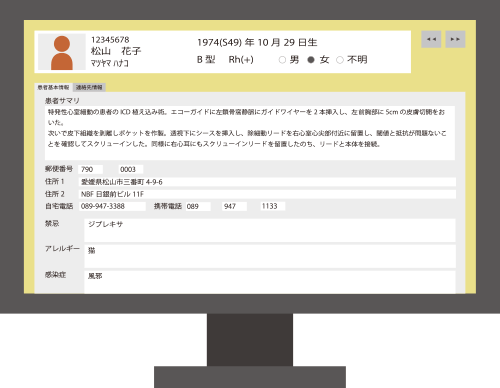This screenshot has height=388, width=500.
Task: Click the 感染症 field containing 風邪
Action: pyautogui.click(x=270, y=282)
